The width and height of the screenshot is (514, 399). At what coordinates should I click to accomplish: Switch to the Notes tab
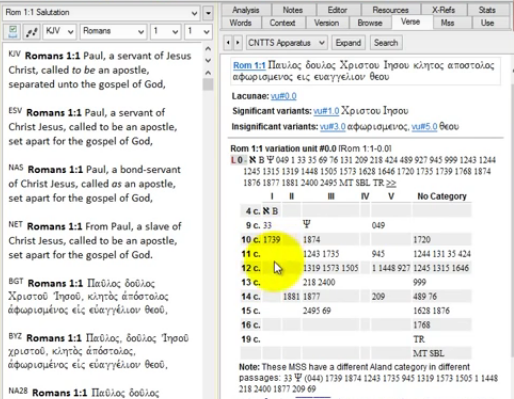coord(293,10)
